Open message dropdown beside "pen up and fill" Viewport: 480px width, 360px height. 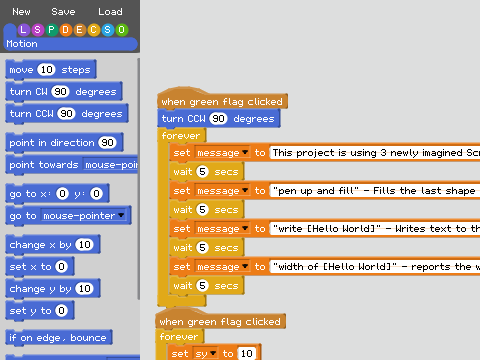pyautogui.click(x=222, y=191)
